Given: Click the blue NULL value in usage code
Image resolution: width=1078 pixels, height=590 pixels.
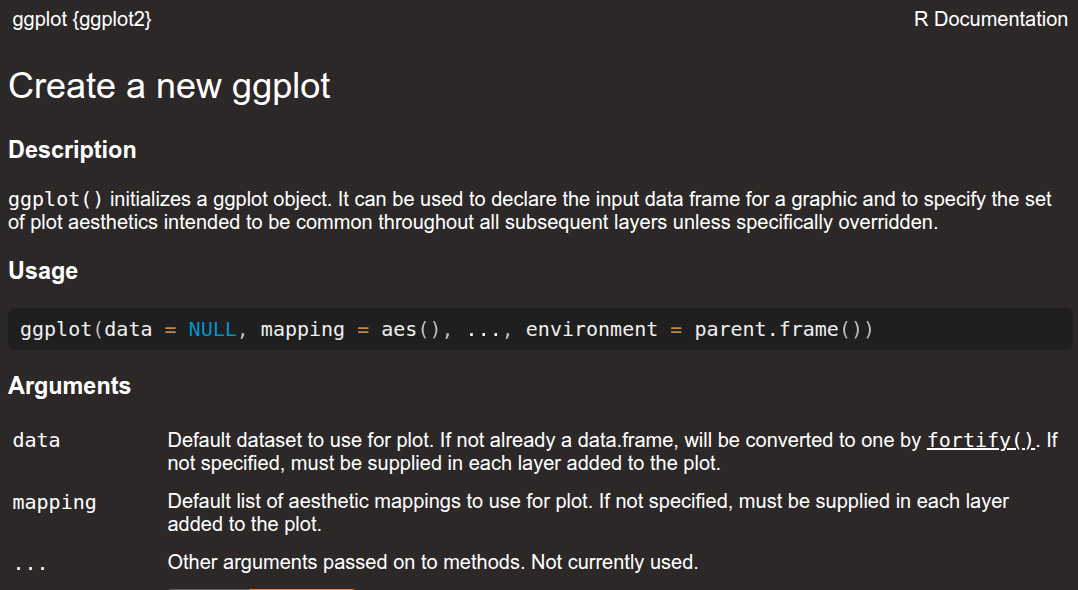Looking at the screenshot, I should click(x=212, y=329).
